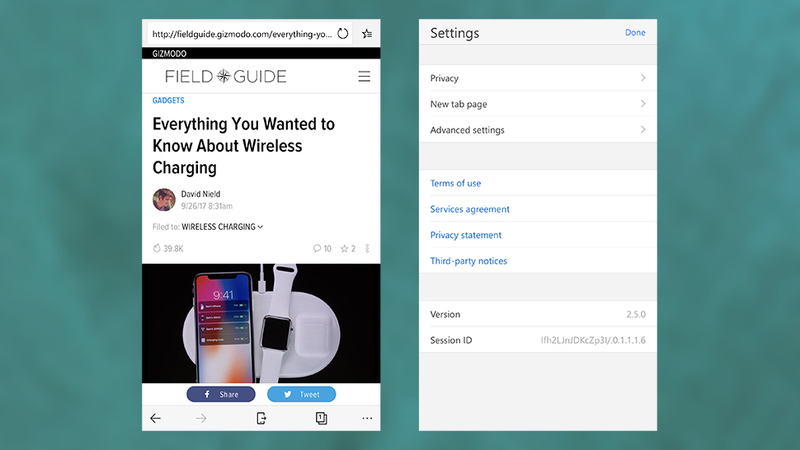Click the flame views count 39.8K
800x450 pixels.
168,248
